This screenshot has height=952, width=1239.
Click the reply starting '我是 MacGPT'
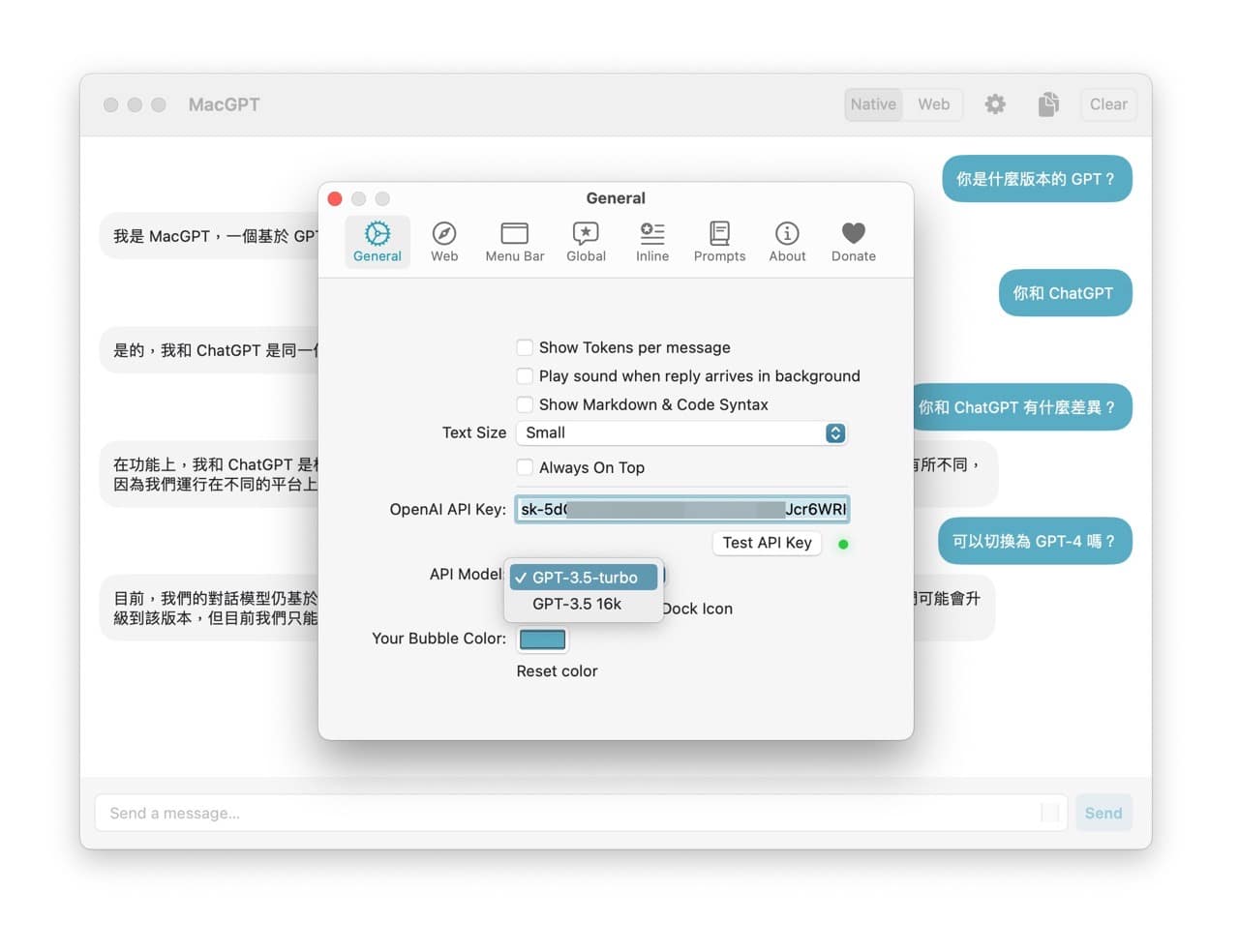(209, 236)
